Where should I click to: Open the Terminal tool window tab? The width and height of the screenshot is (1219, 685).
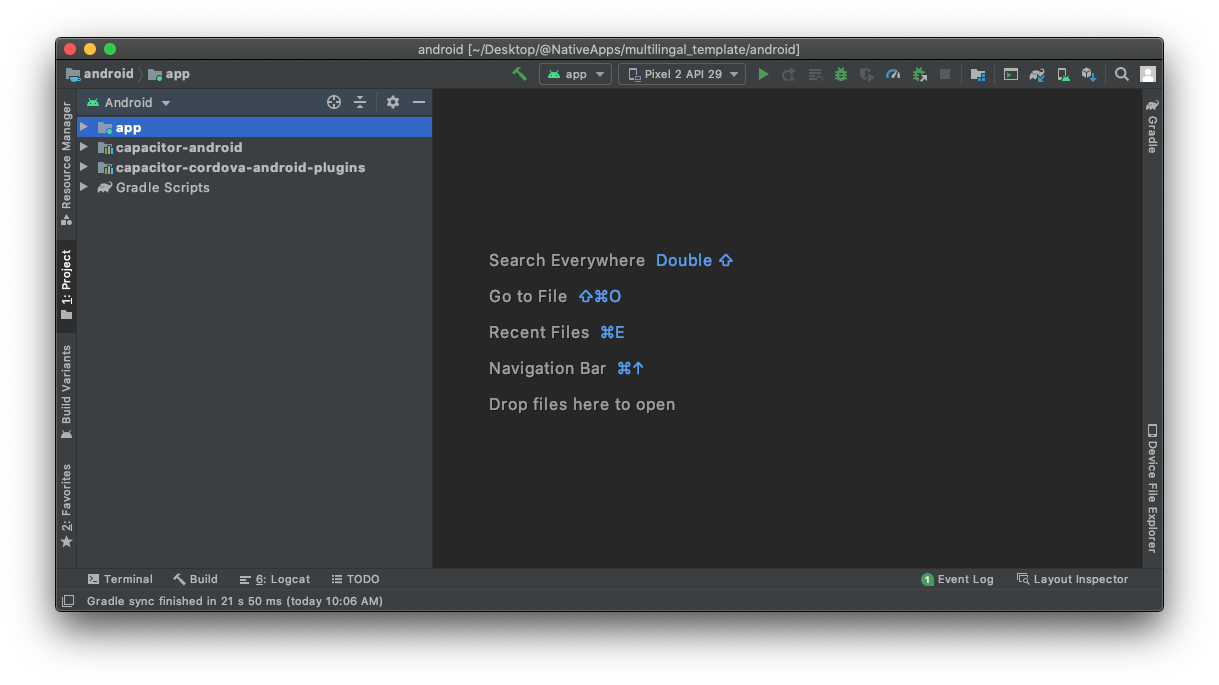click(x=120, y=579)
